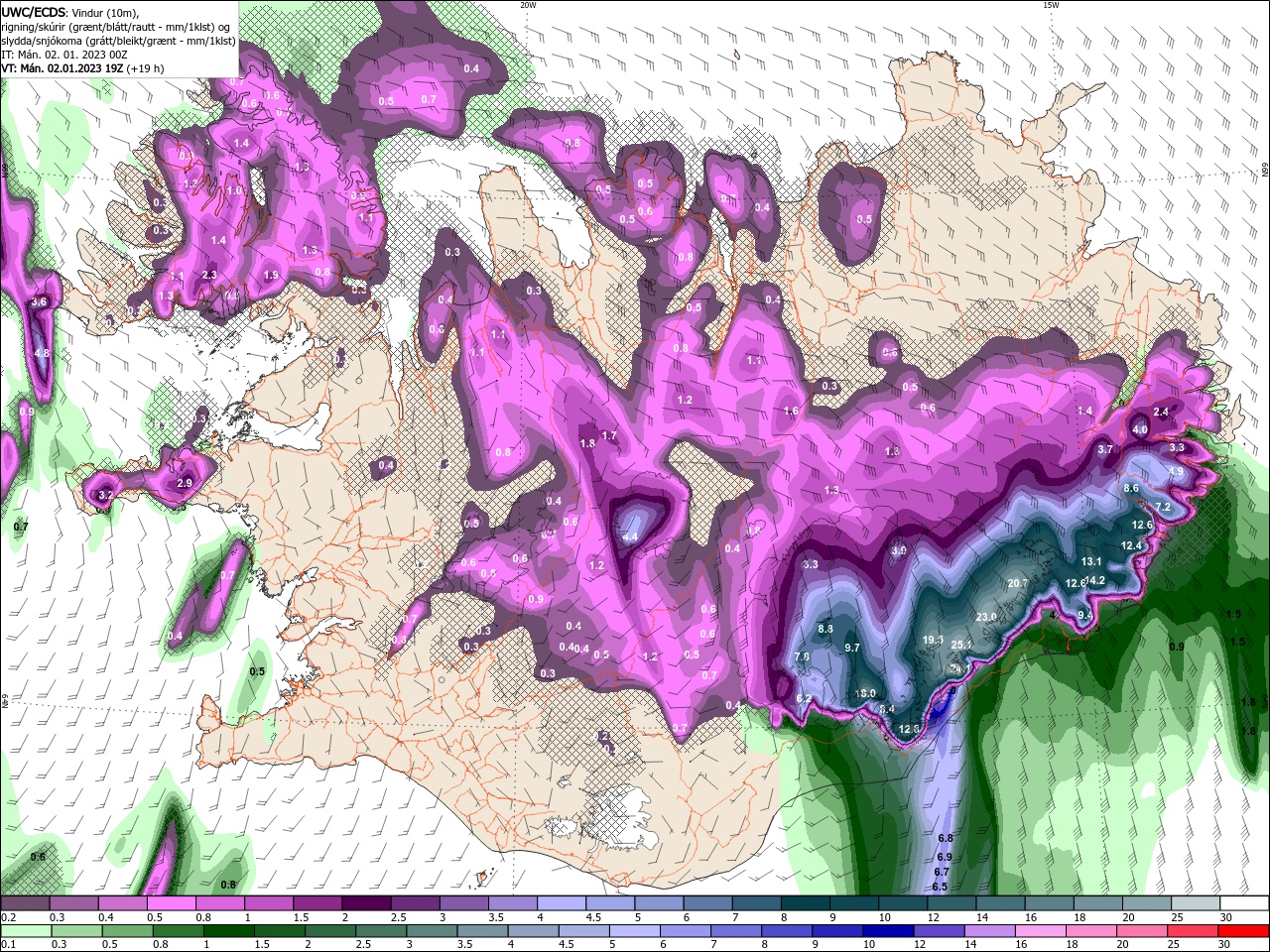Click the 14.2 precipitation value
The height and width of the screenshot is (952, 1270).
point(1094,580)
